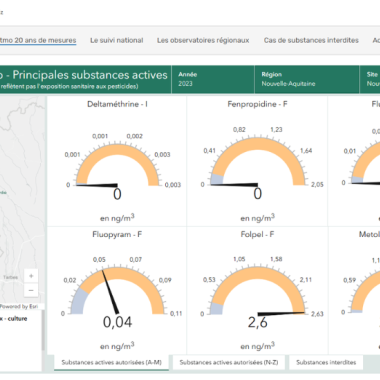Select 'Substances actives autorisées (A-M)' tab

(x=111, y=362)
